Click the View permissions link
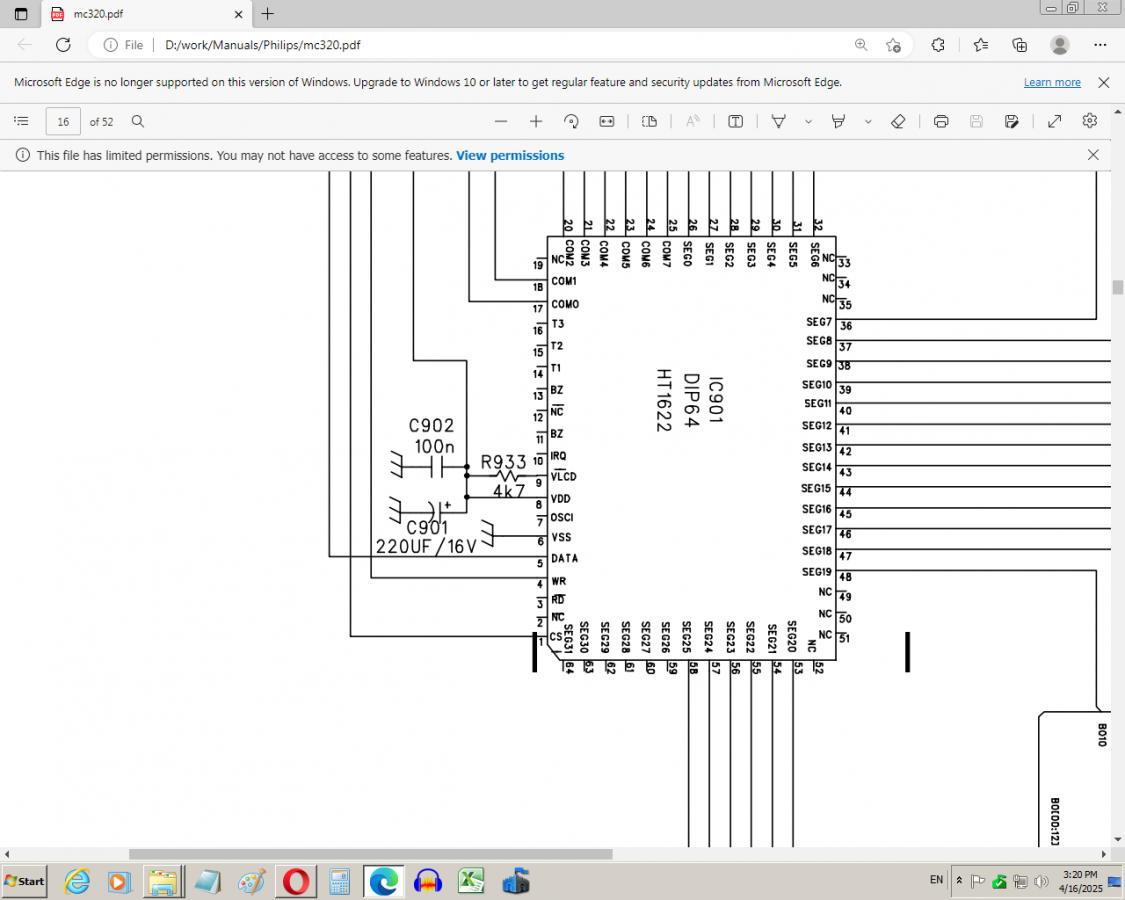Image resolution: width=1125 pixels, height=900 pixels. pyautogui.click(x=510, y=155)
